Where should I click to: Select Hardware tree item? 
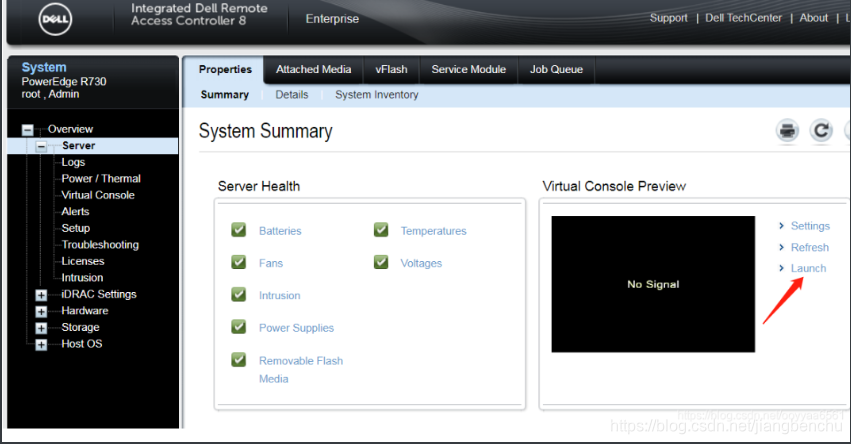pos(85,310)
